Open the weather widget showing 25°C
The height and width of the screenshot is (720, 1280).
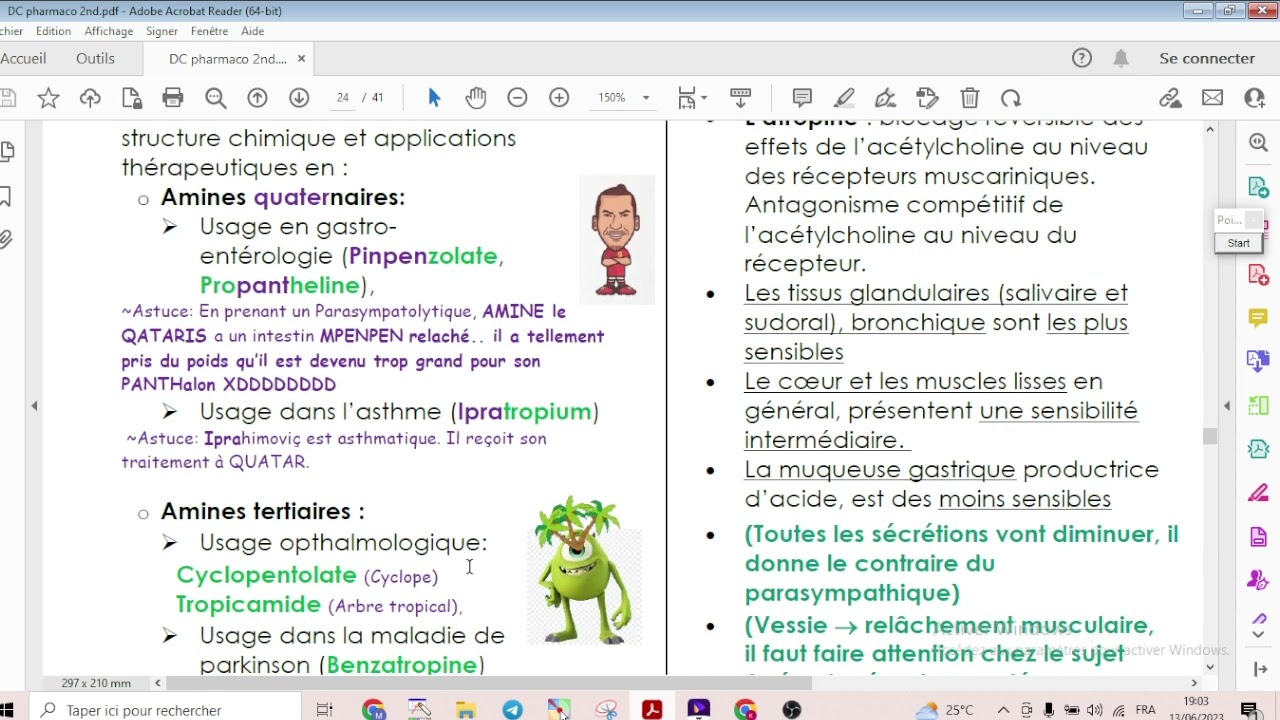point(945,710)
